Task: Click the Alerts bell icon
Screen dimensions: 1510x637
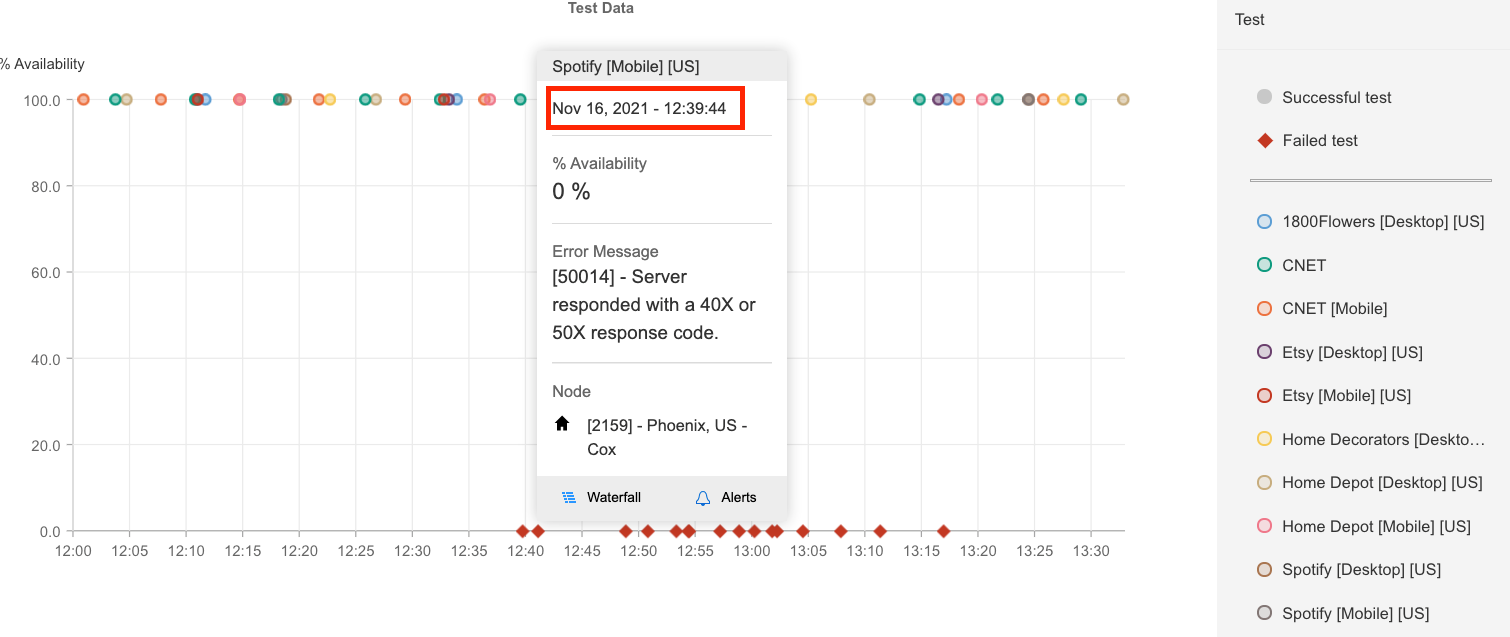Action: (703, 497)
